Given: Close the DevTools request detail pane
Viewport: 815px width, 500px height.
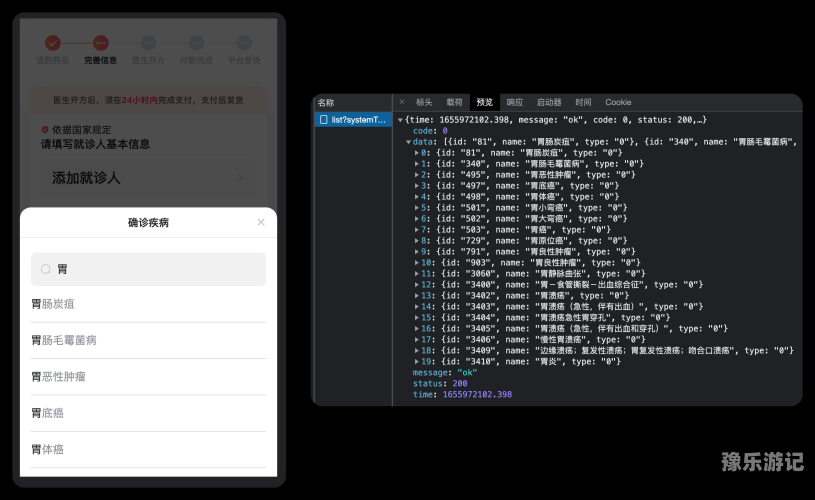Looking at the screenshot, I should click(x=402, y=102).
